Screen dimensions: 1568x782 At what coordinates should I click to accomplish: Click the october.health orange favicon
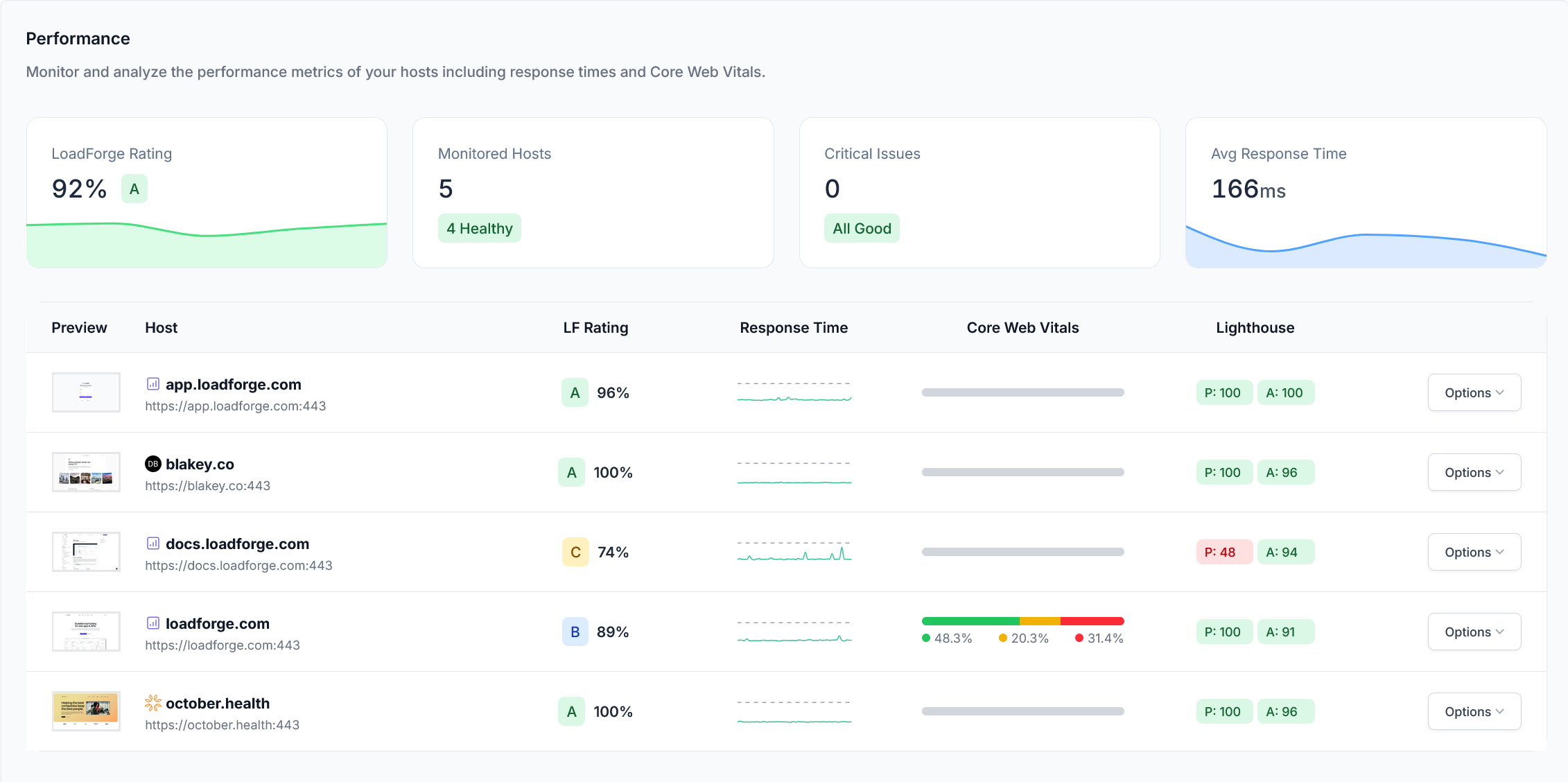tap(153, 703)
